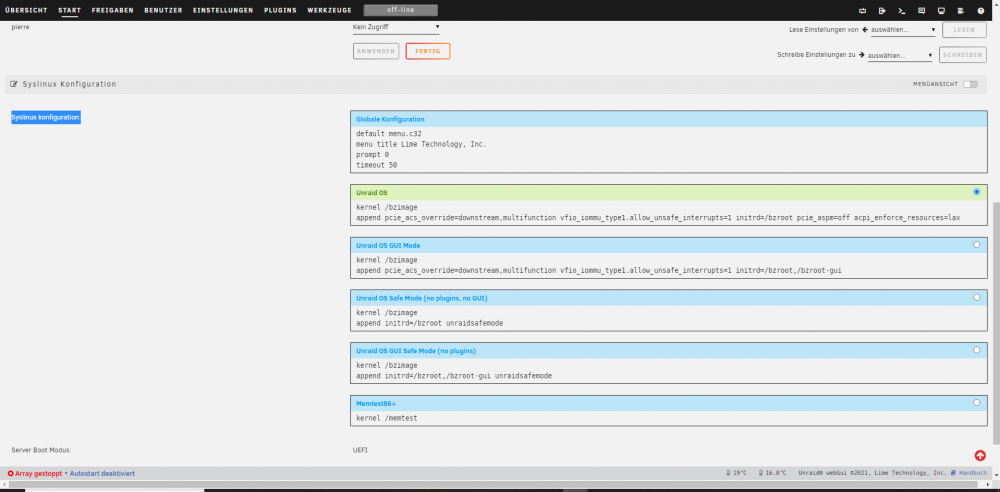Viewport: 1000px width, 492px height.
Task: Open the feedback speech-bubble icon
Action: [922, 10]
